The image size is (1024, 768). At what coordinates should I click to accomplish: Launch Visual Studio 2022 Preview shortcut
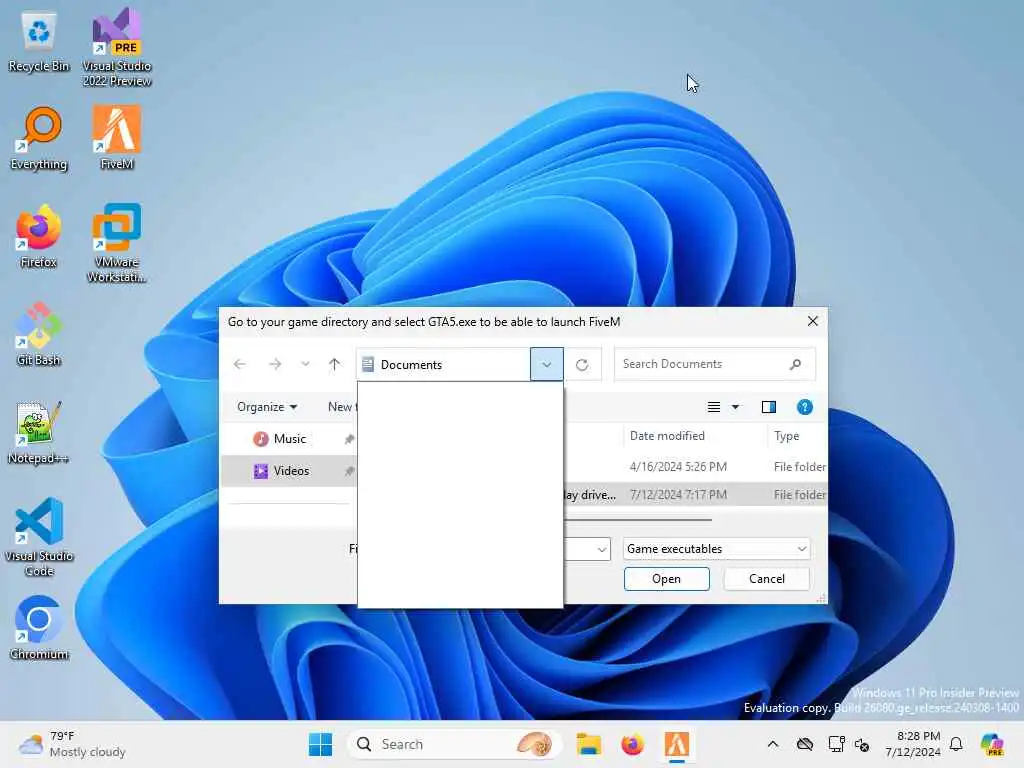(x=117, y=47)
